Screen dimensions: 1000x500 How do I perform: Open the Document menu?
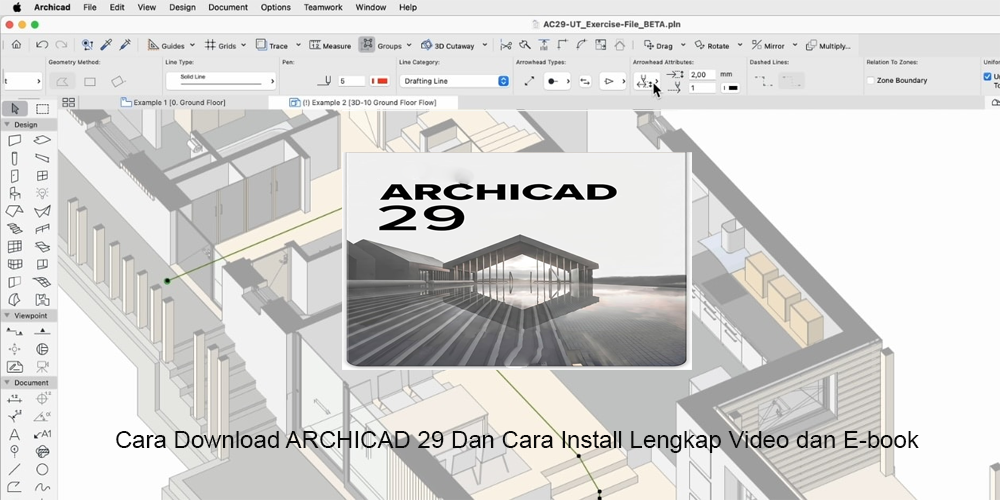coord(228,8)
